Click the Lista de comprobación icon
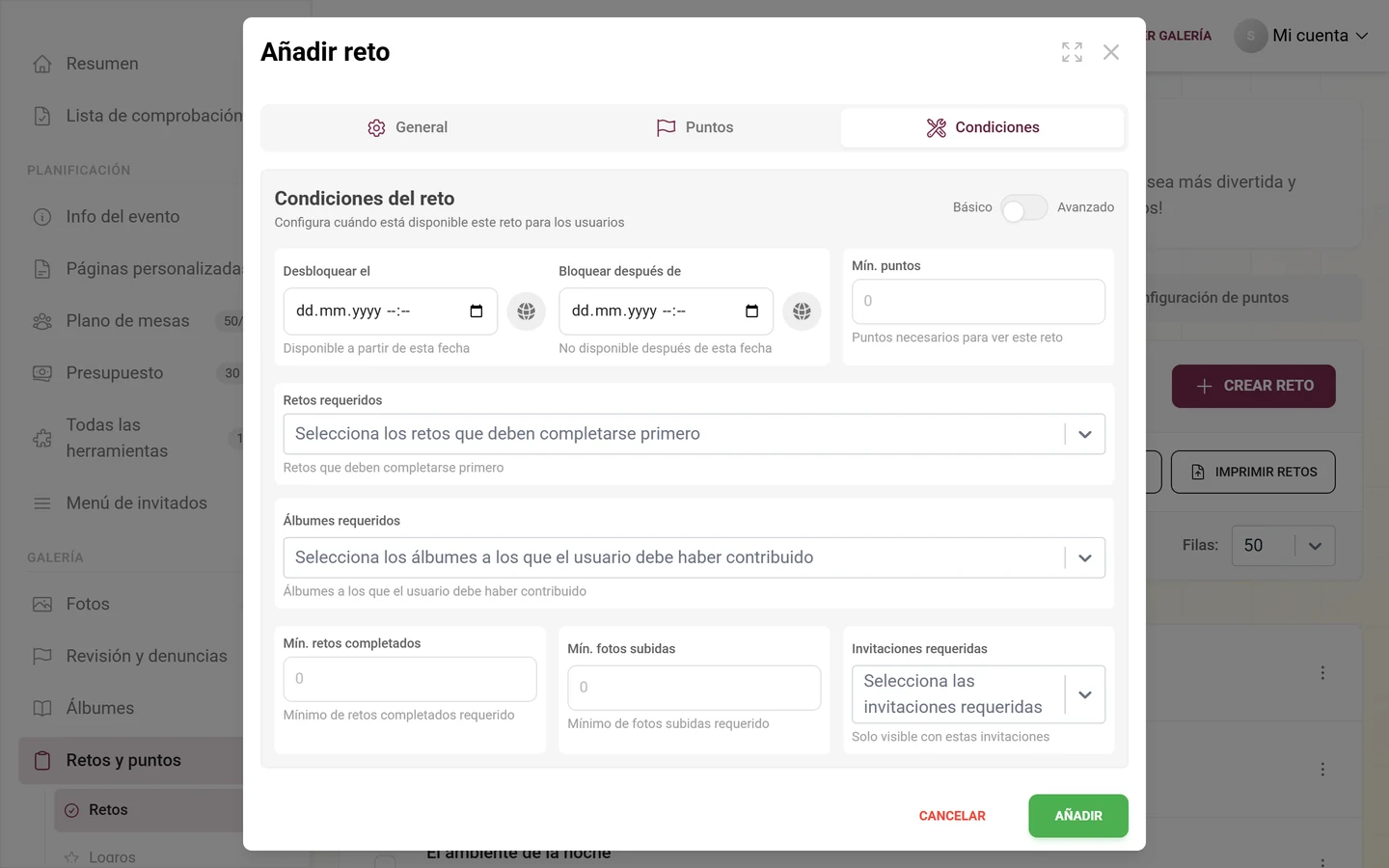Image resolution: width=1389 pixels, height=868 pixels. 42,116
